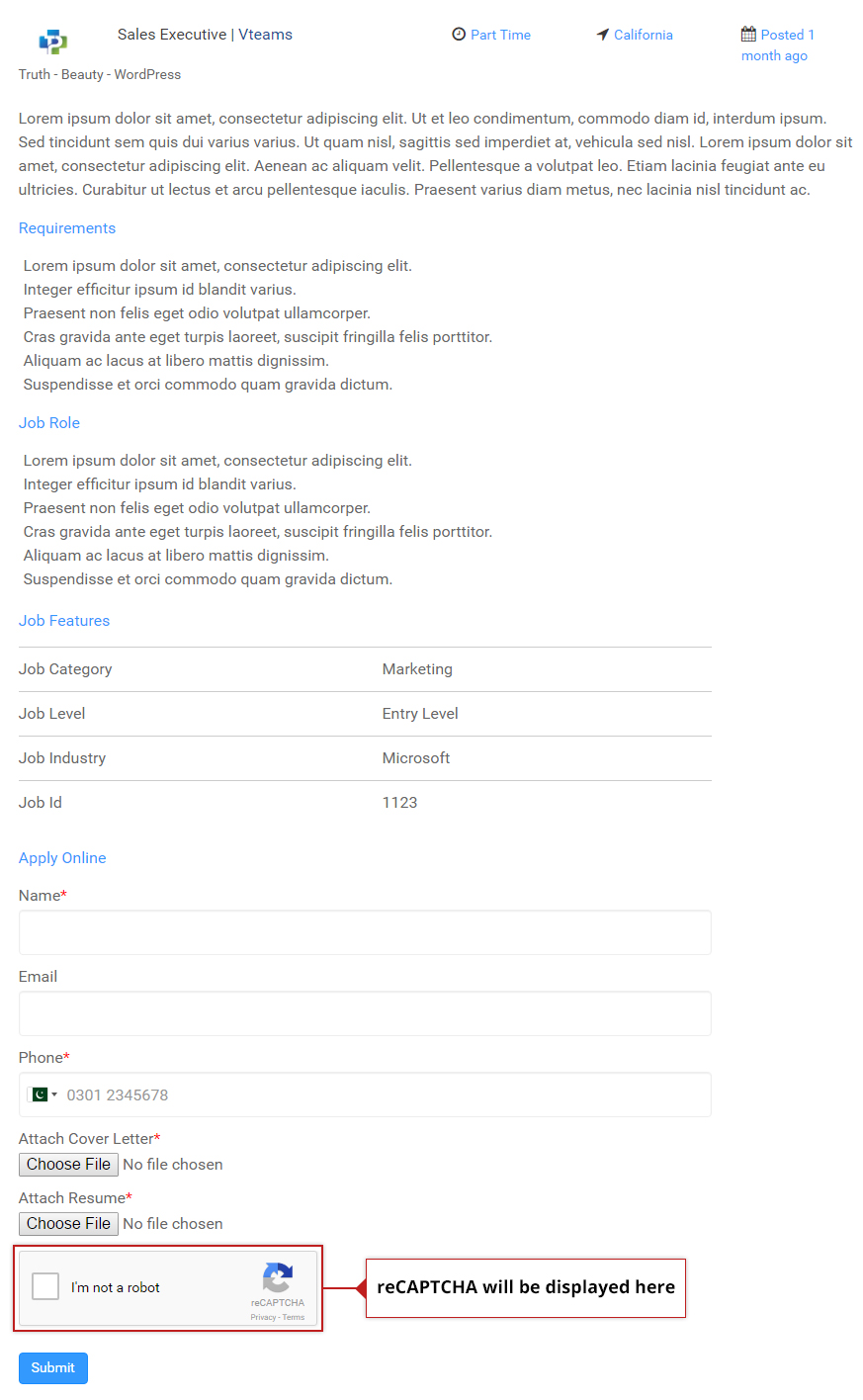Select the Requirements section heading

[66, 227]
